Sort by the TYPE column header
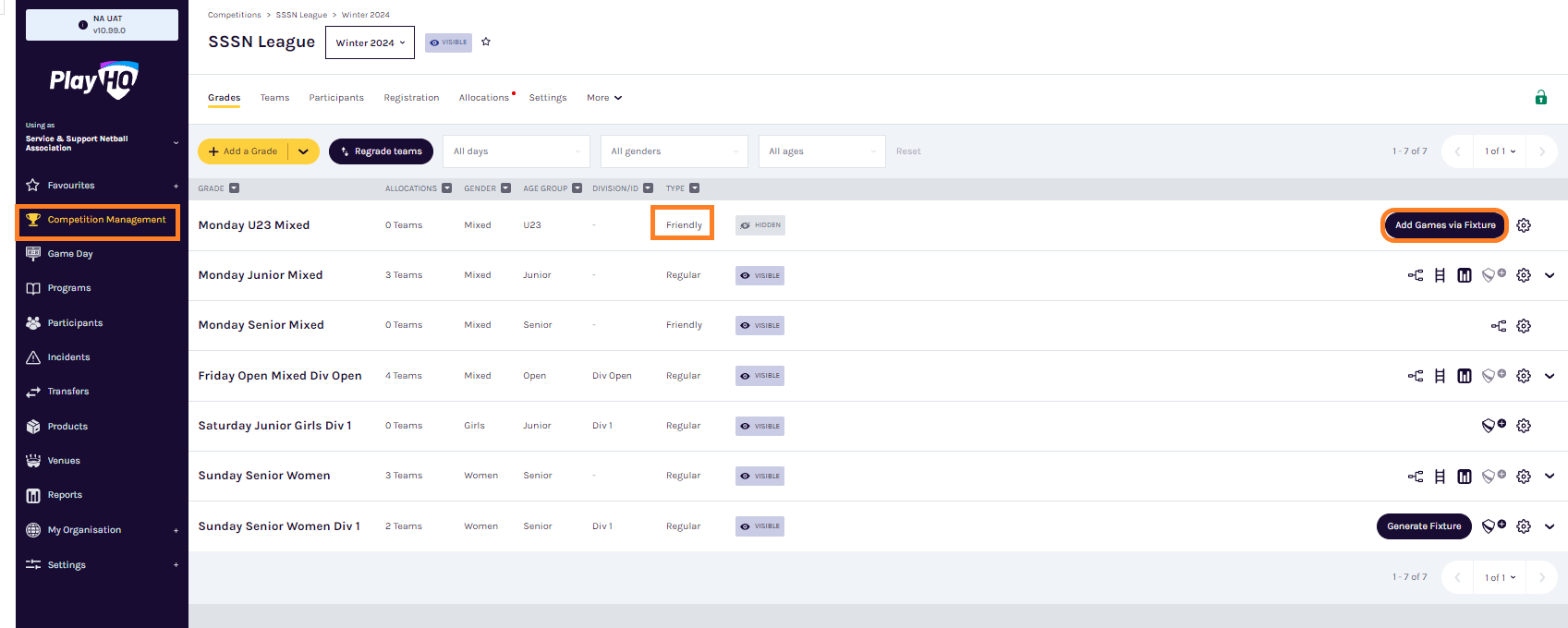Viewport: 1568px width, 628px height. point(683,188)
